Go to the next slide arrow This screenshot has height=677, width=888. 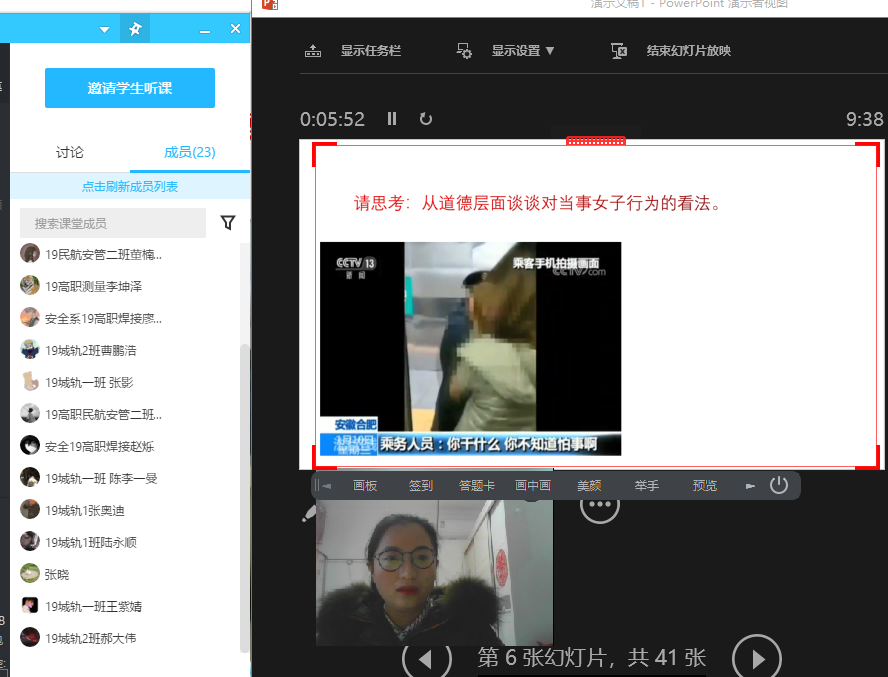pyautogui.click(x=757, y=658)
